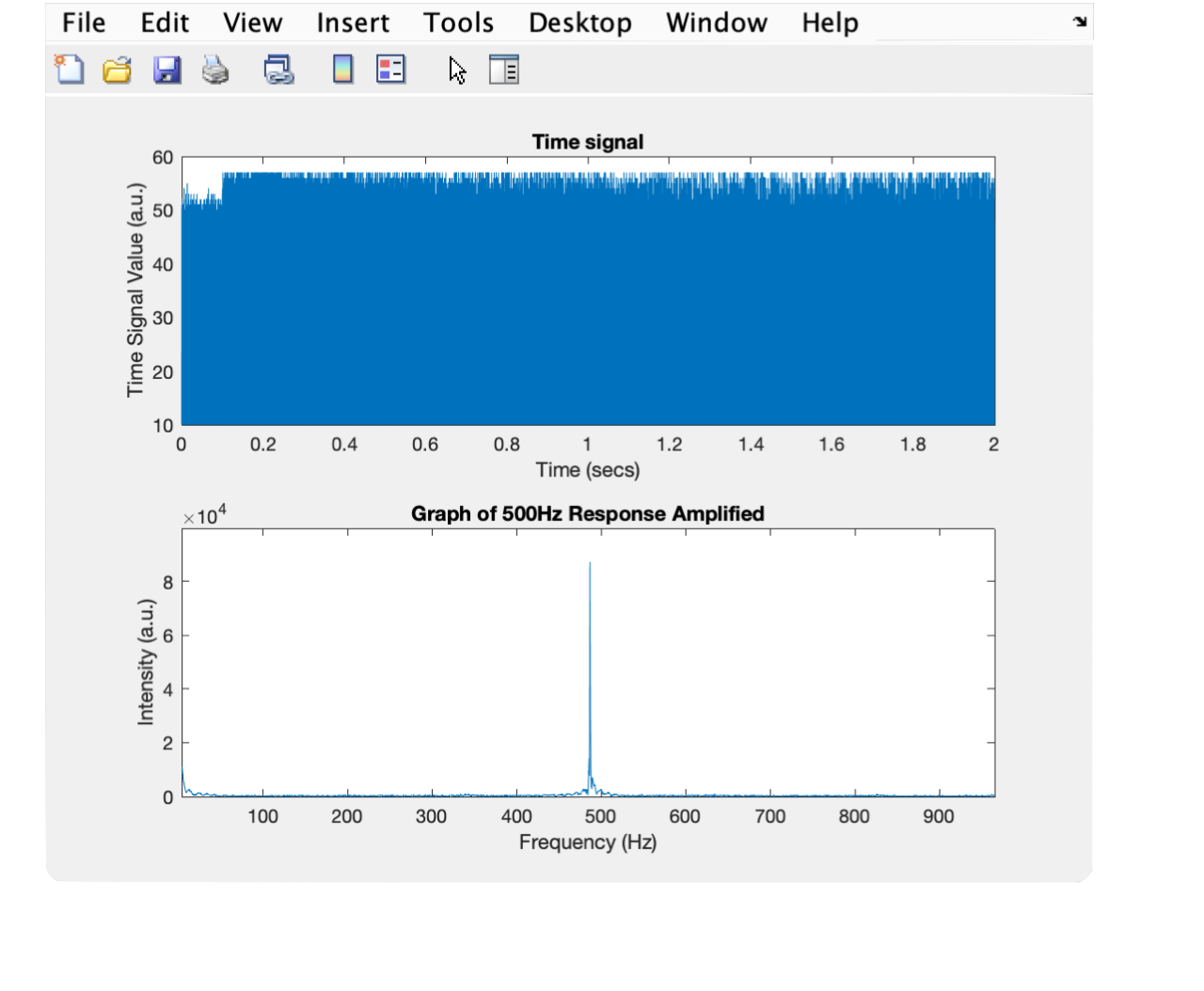1204x991 pixels.
Task: Open the Help menu
Action: click(x=830, y=23)
